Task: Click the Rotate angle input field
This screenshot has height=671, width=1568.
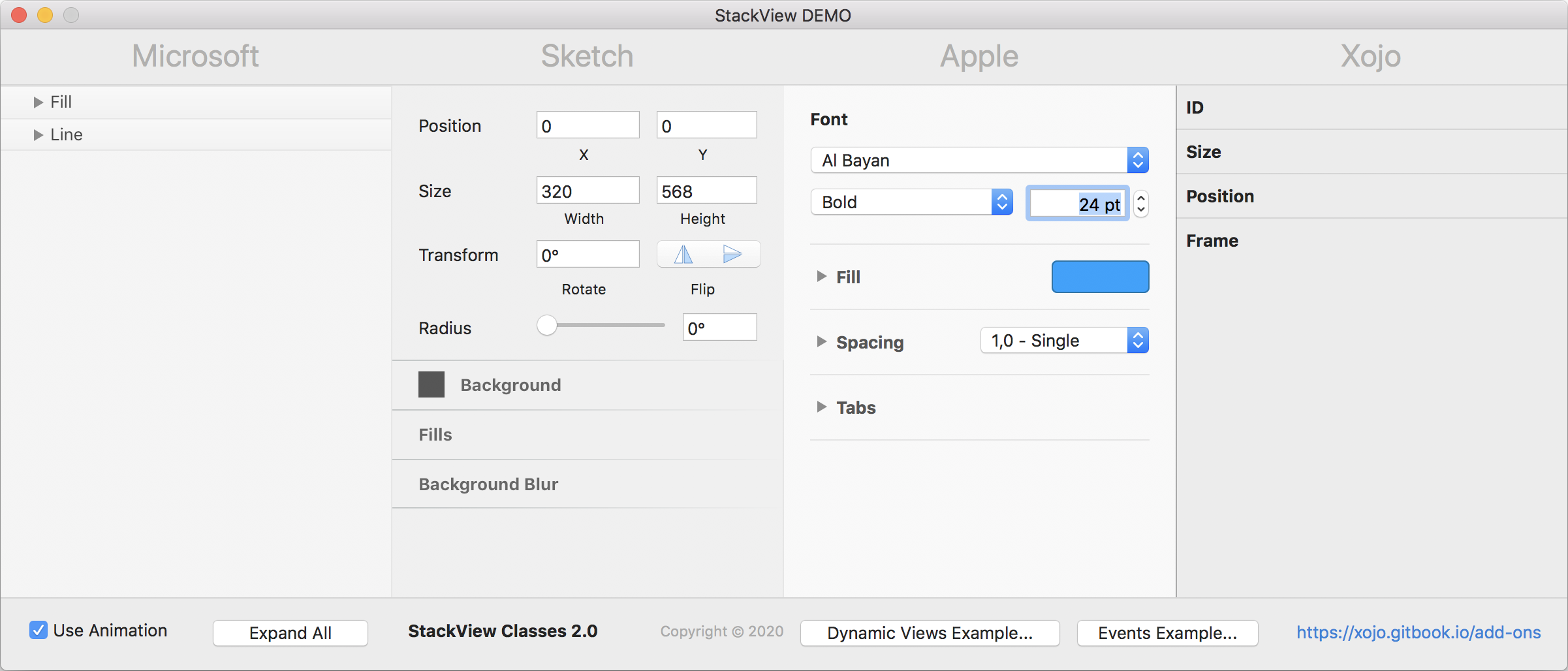Action: pyautogui.click(x=588, y=255)
